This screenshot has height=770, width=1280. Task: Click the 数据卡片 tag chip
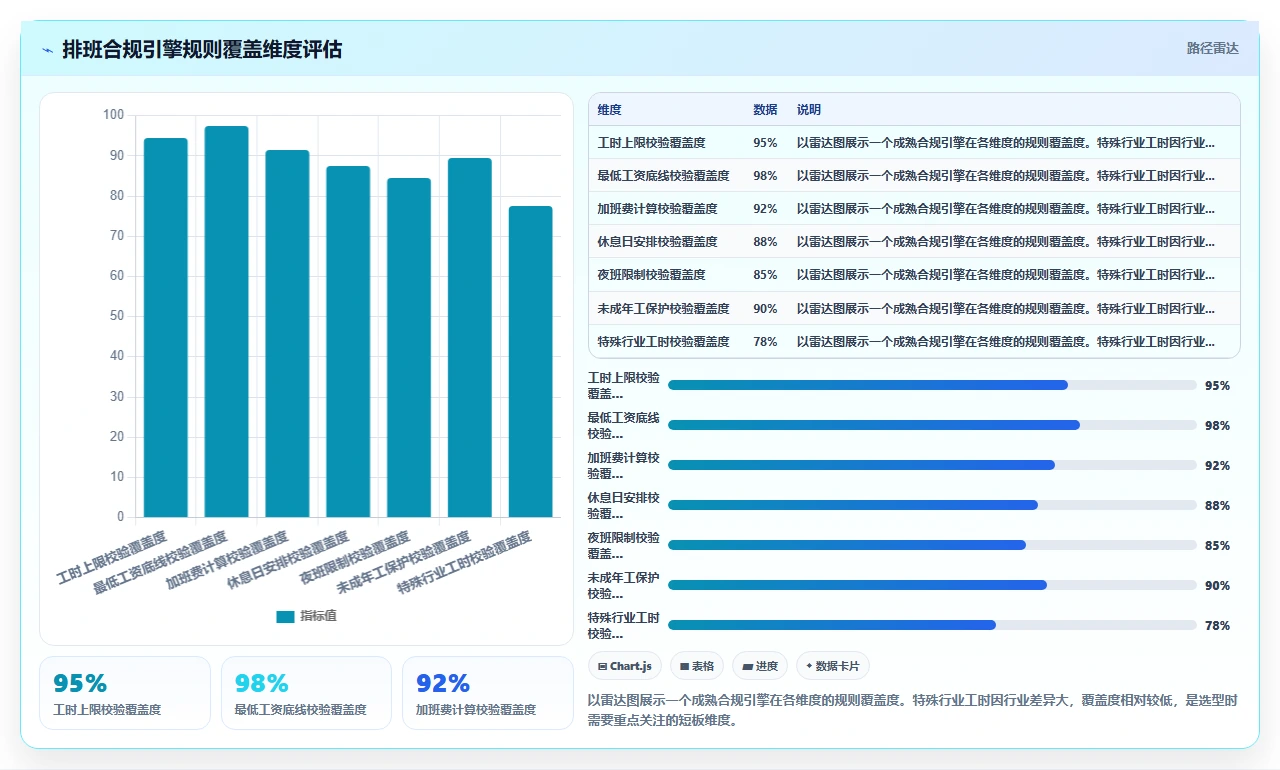click(833, 666)
